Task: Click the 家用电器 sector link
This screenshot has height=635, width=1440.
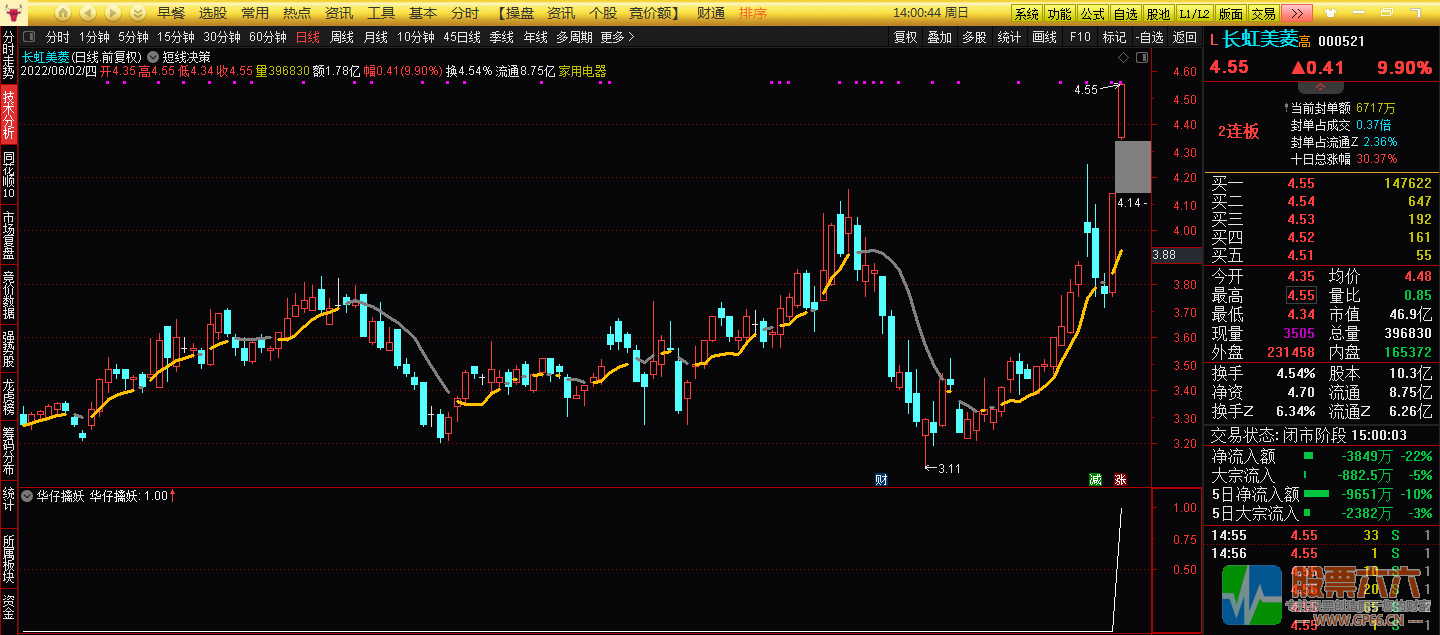Action: click(582, 72)
